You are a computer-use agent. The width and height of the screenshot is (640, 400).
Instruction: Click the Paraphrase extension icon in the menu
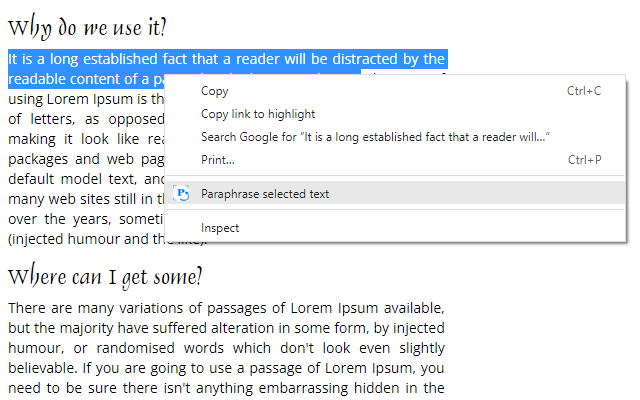click(x=181, y=194)
